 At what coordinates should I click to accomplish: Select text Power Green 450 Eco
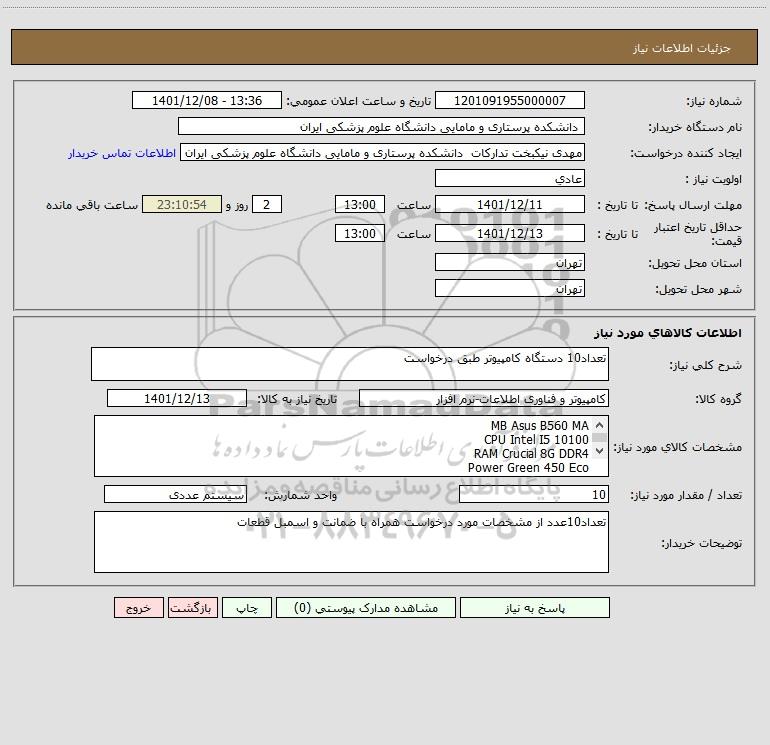coord(528,468)
